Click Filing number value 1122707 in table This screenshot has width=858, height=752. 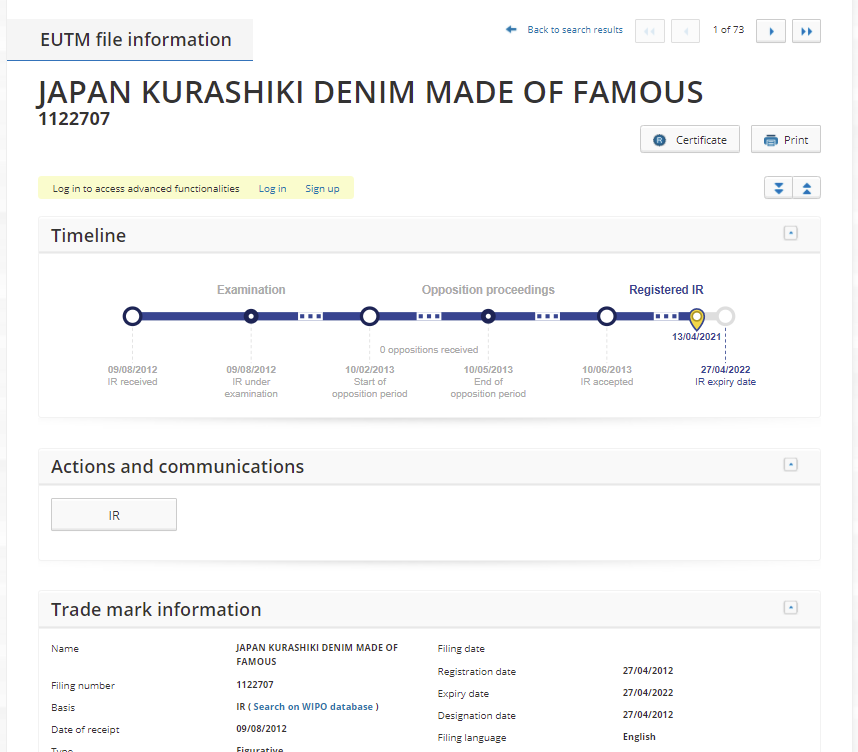click(255, 685)
